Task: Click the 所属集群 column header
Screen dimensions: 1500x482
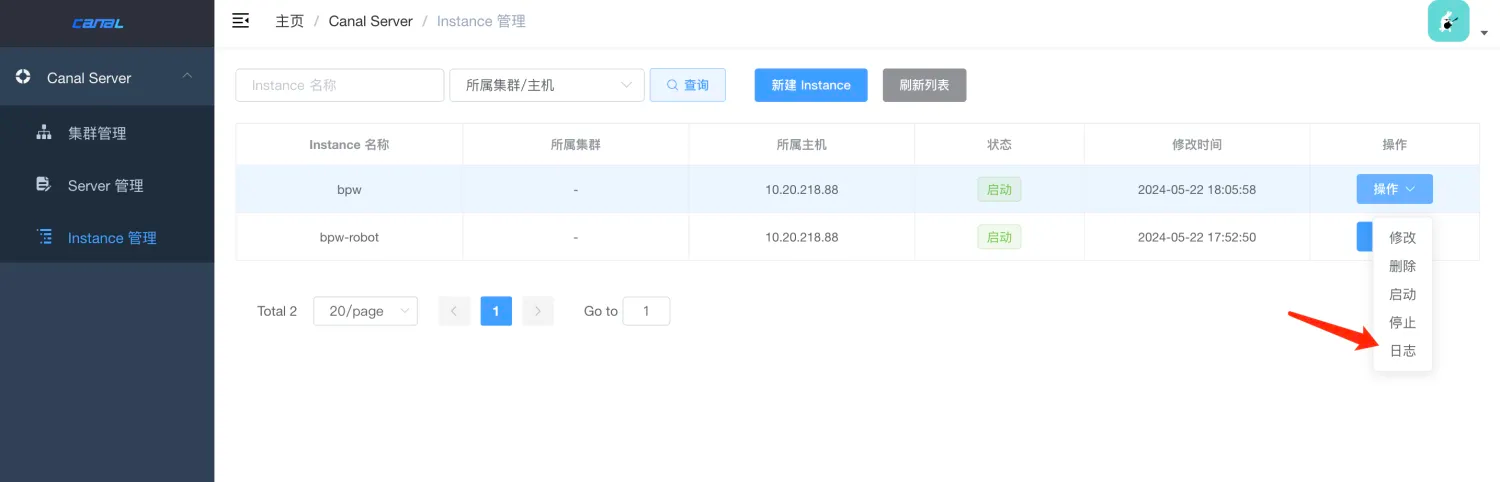Action: click(x=576, y=145)
